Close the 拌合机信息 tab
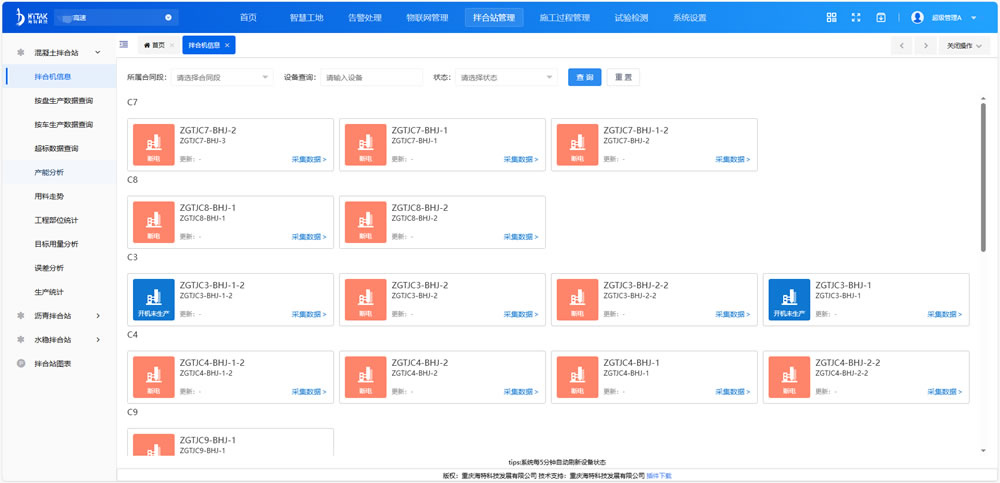The height and width of the screenshot is (483, 1000). tap(227, 46)
